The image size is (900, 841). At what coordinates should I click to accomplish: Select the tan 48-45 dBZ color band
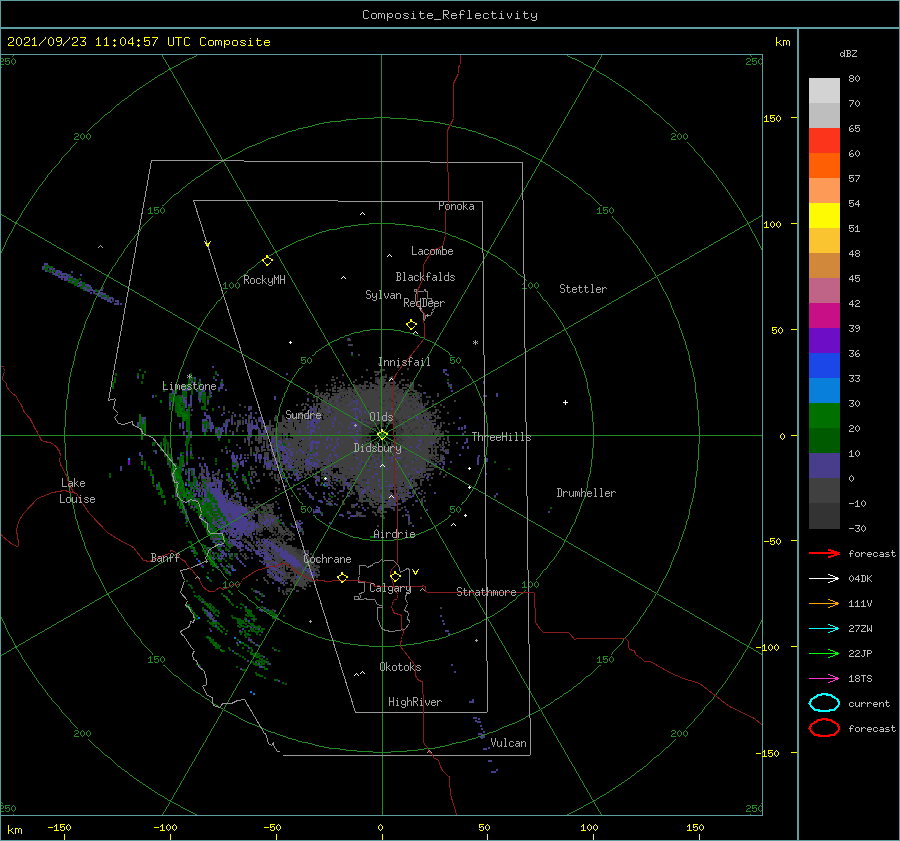click(x=824, y=266)
